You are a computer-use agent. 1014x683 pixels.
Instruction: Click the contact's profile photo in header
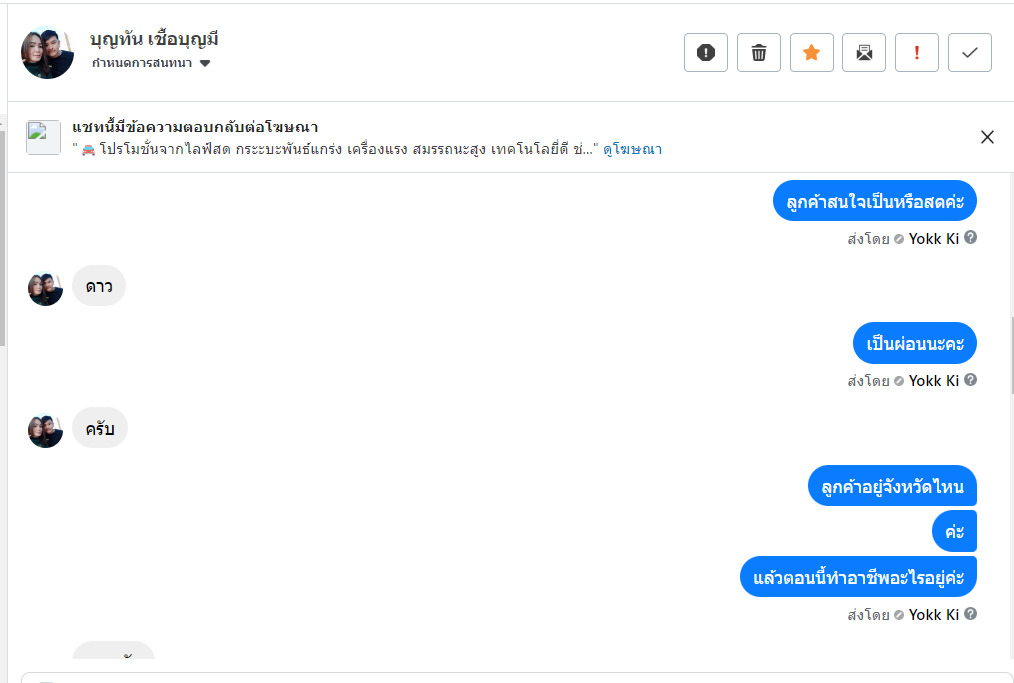coord(47,53)
